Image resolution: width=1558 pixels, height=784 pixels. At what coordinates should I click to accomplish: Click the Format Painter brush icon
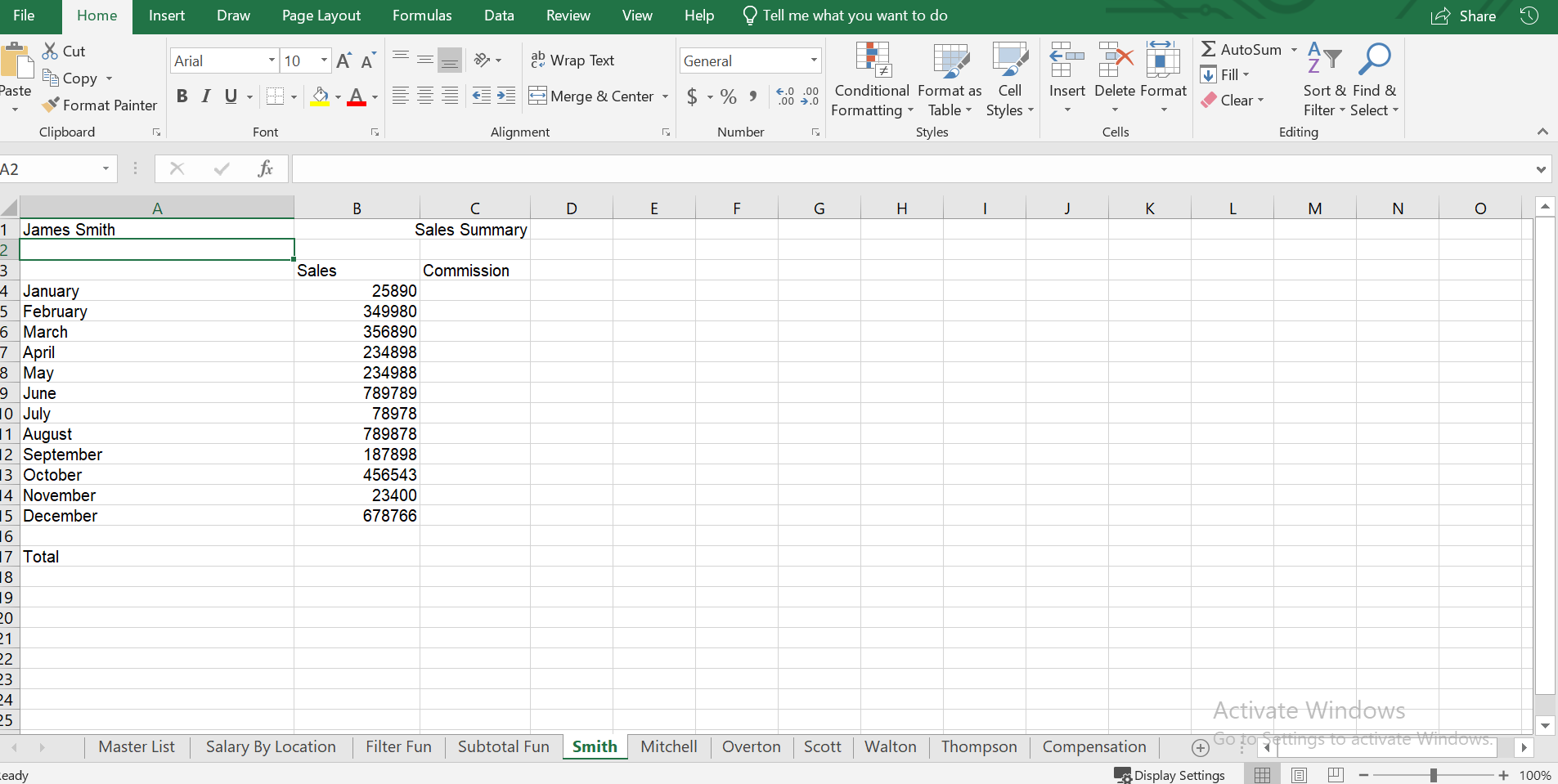[x=51, y=105]
